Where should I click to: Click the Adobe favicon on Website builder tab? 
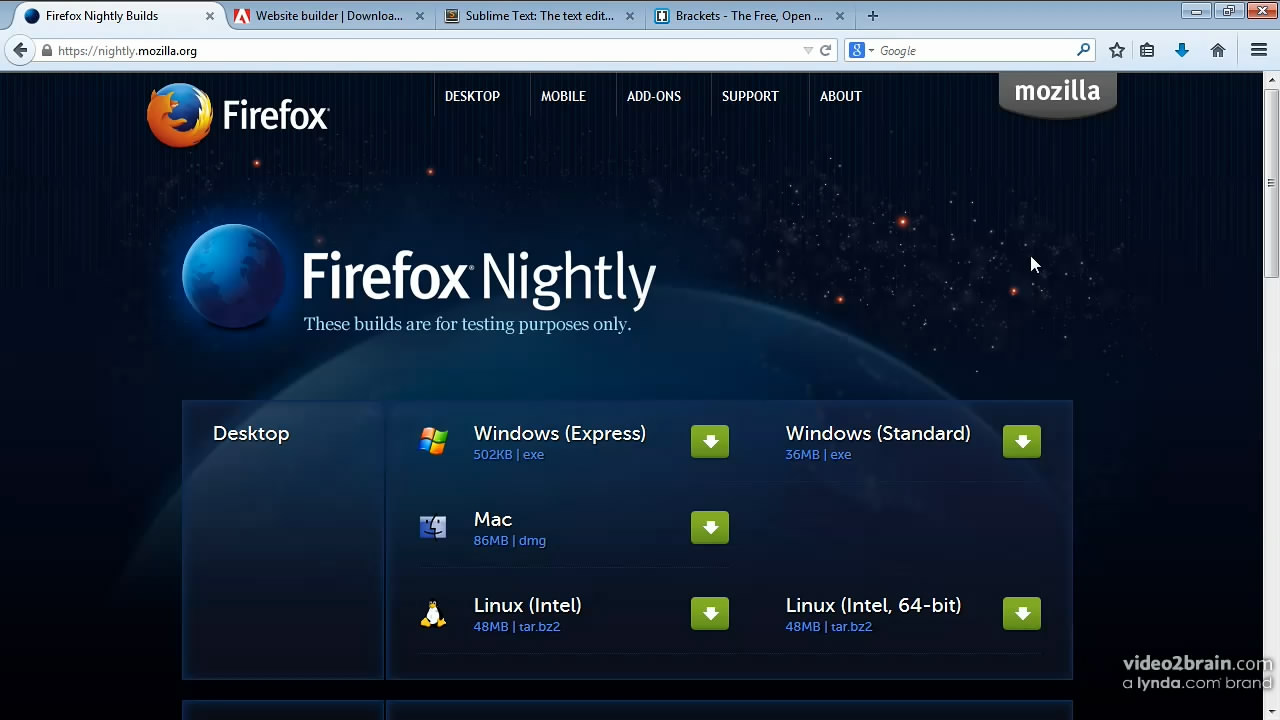242,16
